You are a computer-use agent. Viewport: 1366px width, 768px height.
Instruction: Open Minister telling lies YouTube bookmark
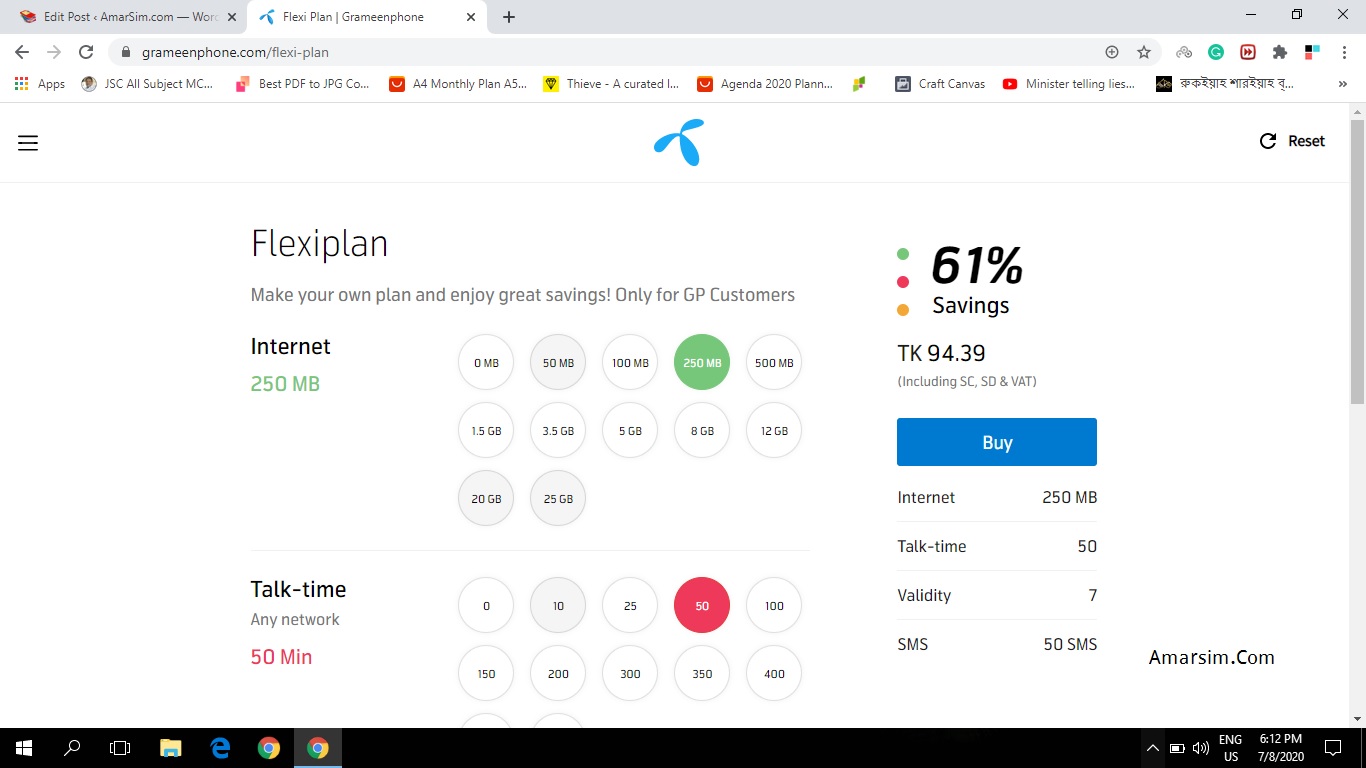pos(1070,84)
